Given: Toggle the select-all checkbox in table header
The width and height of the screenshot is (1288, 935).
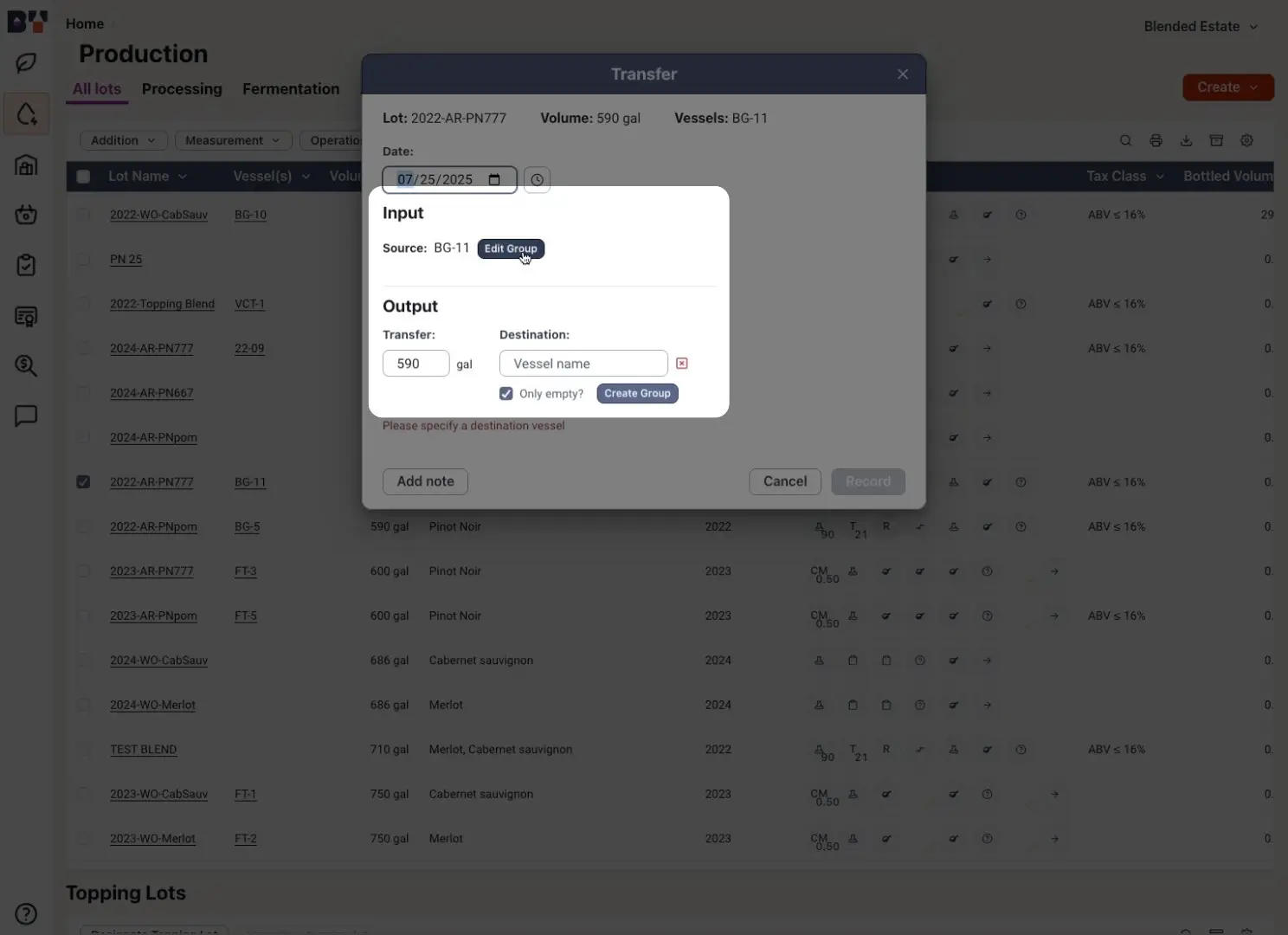Looking at the screenshot, I should [x=83, y=177].
